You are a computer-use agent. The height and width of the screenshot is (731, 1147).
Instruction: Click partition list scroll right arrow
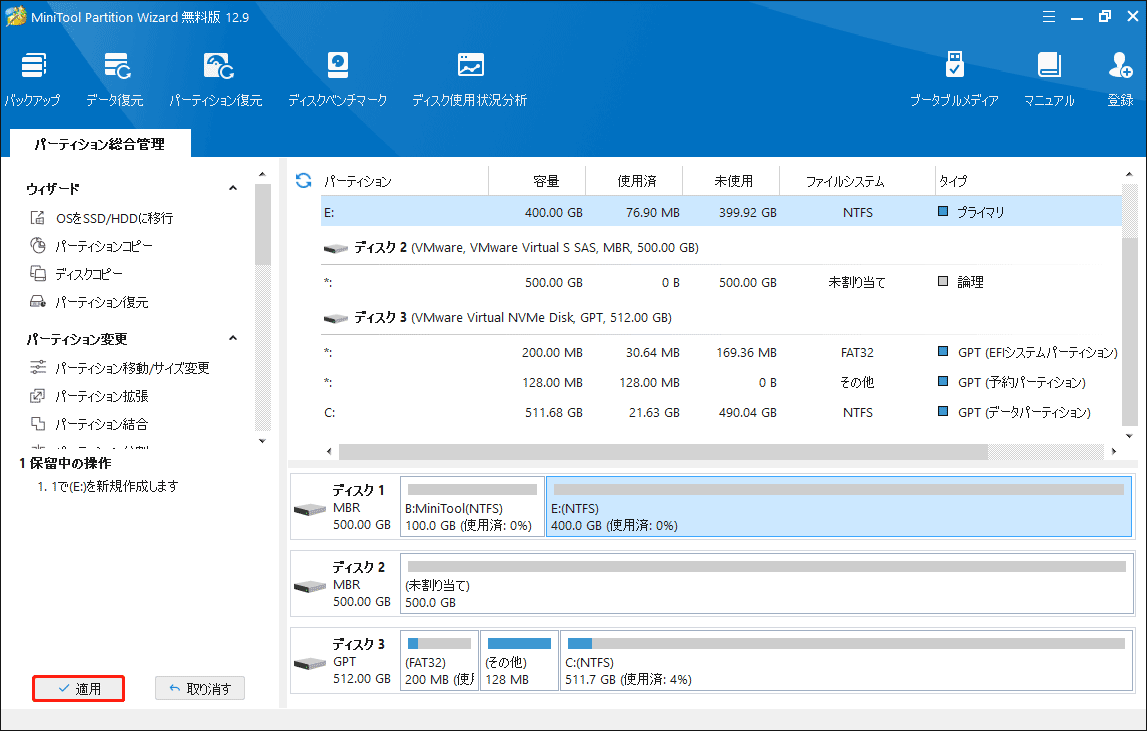pyautogui.click(x=1113, y=451)
